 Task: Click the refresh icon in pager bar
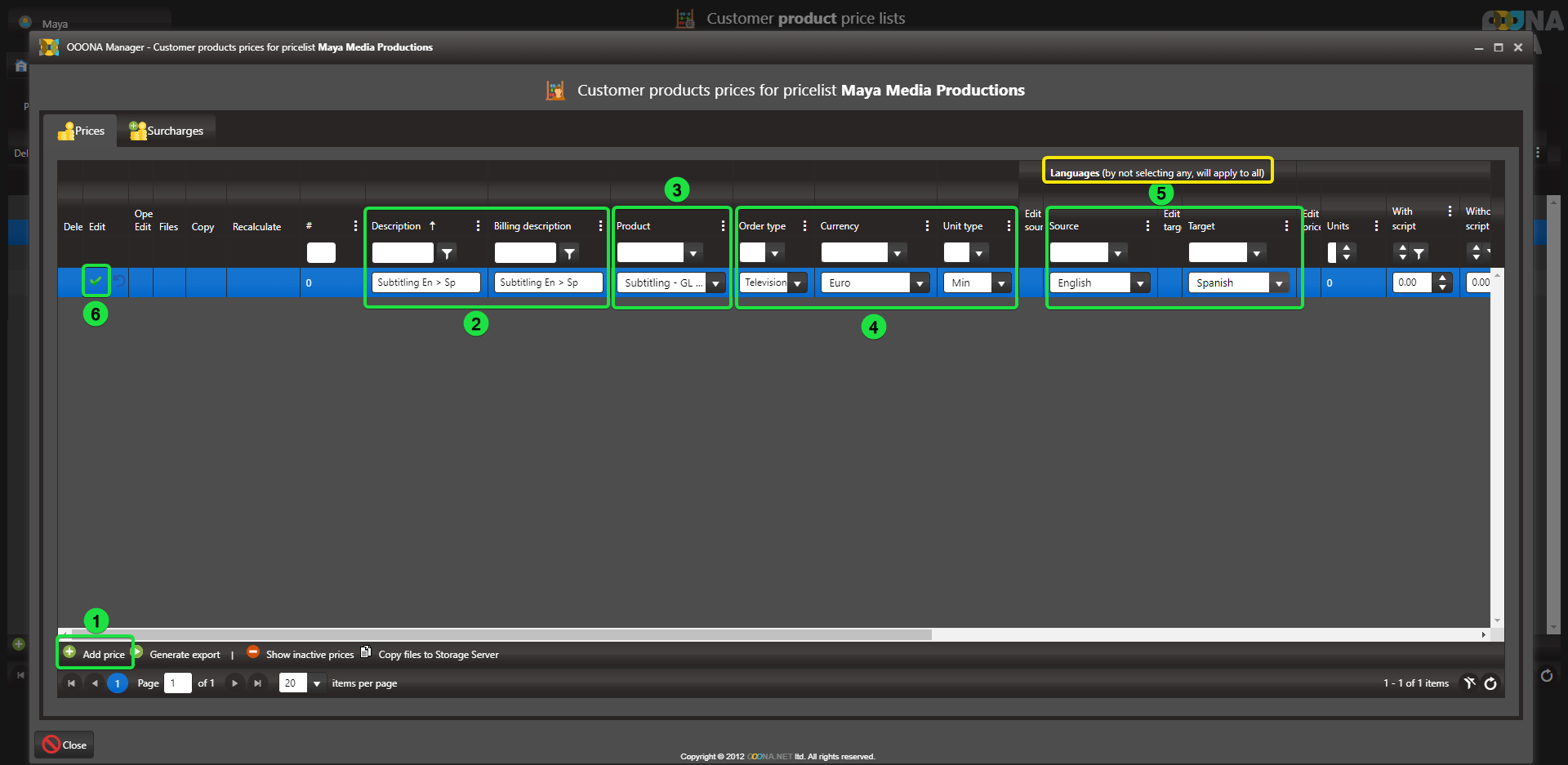pyautogui.click(x=1490, y=683)
